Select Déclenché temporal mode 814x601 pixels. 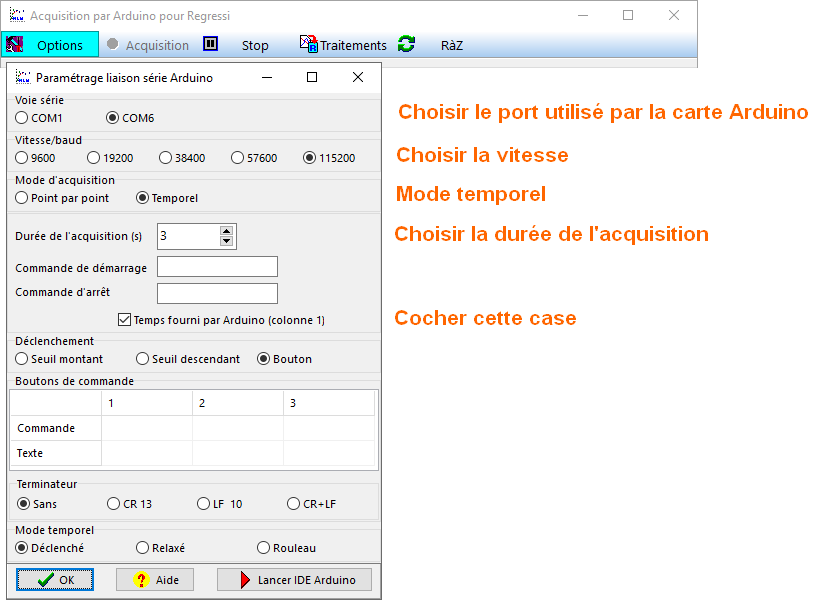tap(49, 548)
